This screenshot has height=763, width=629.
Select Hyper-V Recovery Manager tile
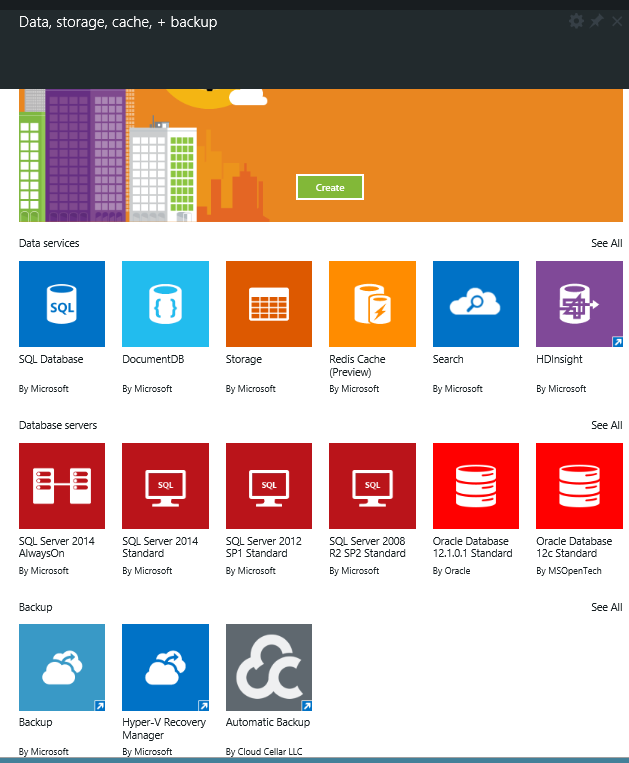(x=165, y=667)
